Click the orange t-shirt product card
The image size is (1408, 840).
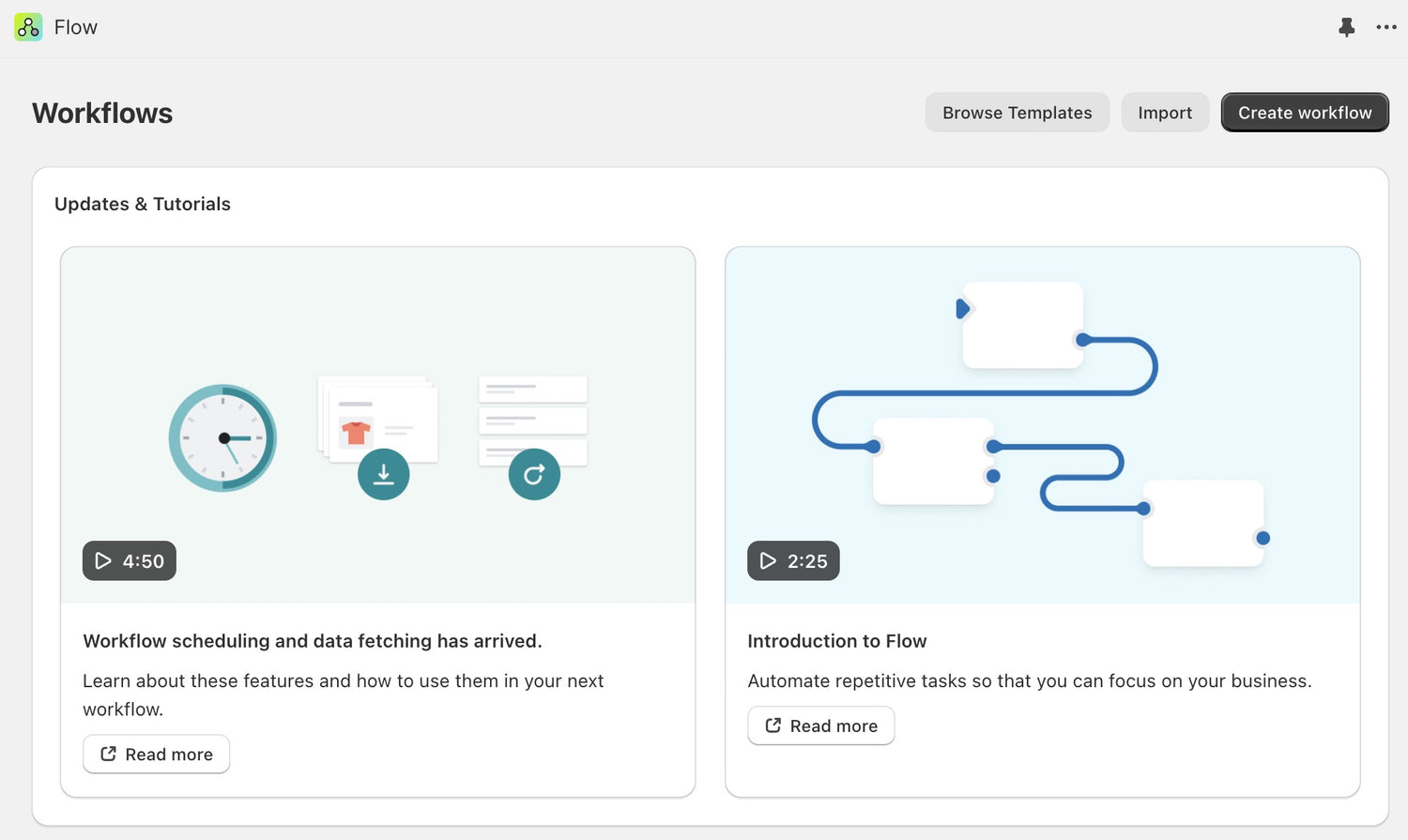(357, 432)
